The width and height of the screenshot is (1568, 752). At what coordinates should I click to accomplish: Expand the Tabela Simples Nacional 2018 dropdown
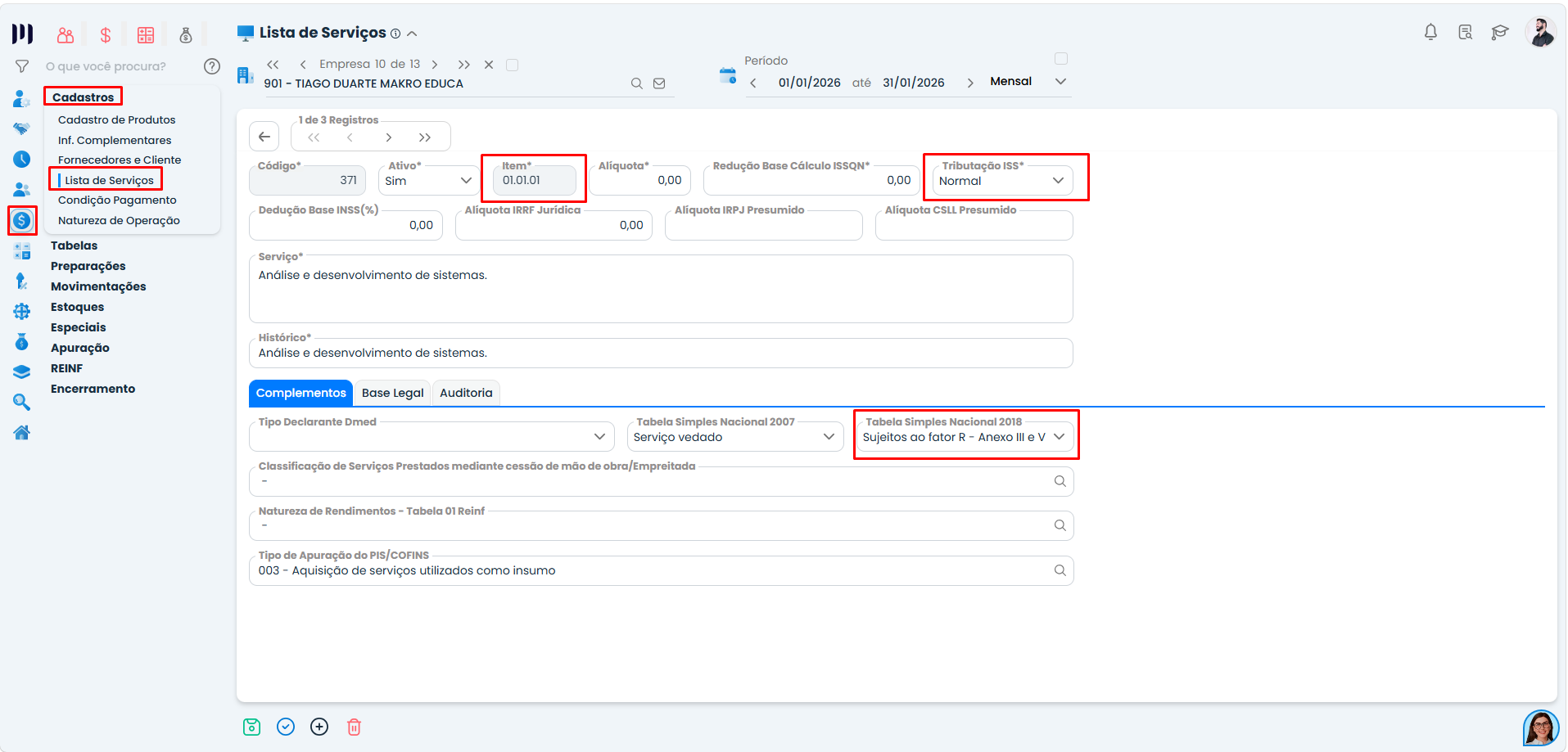tap(965, 437)
